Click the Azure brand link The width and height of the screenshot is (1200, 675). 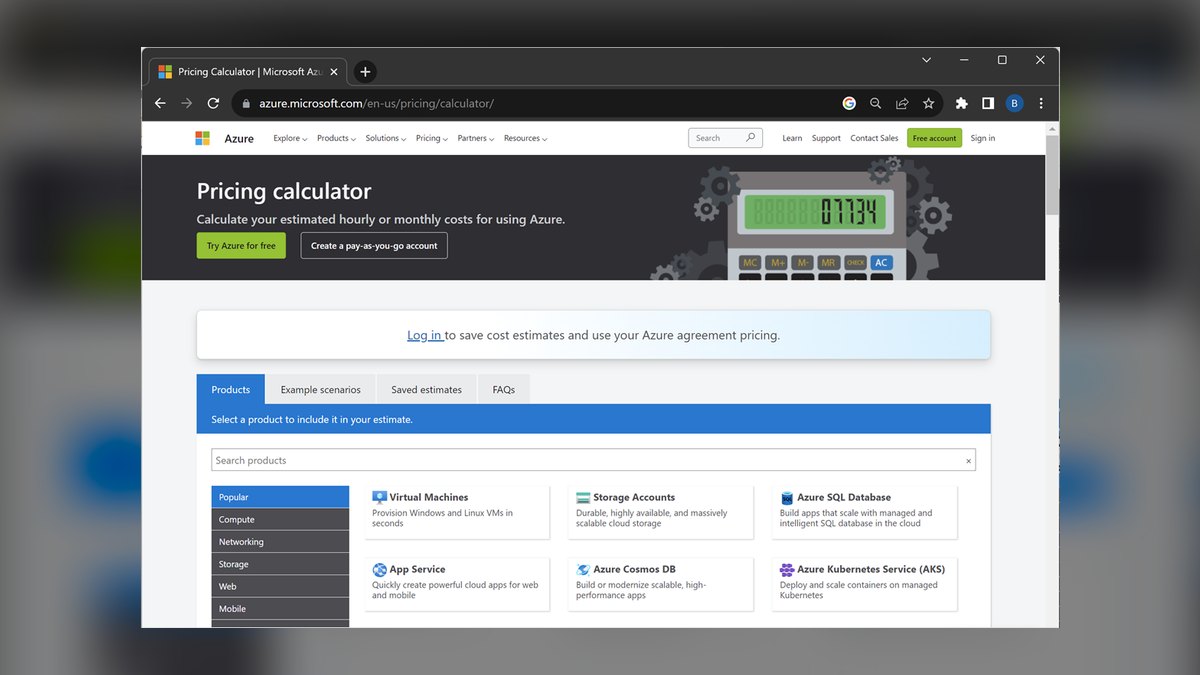pos(239,139)
